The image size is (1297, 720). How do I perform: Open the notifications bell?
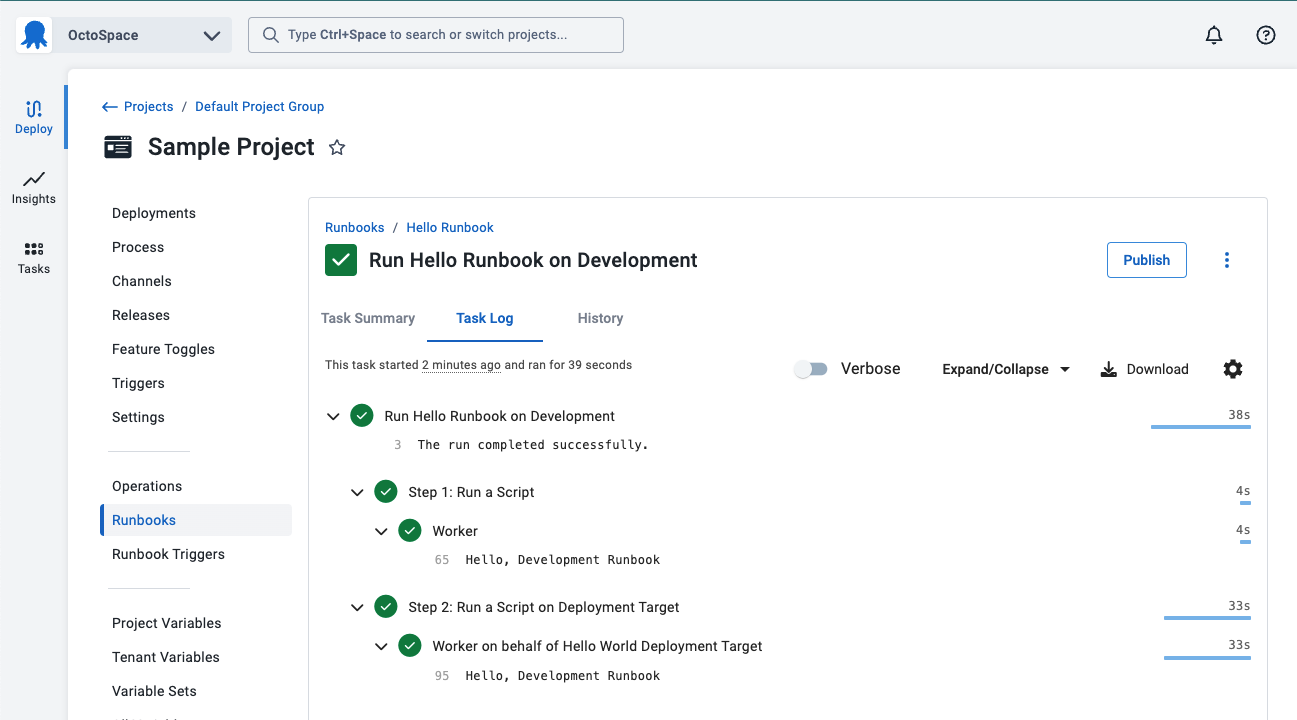click(1214, 35)
